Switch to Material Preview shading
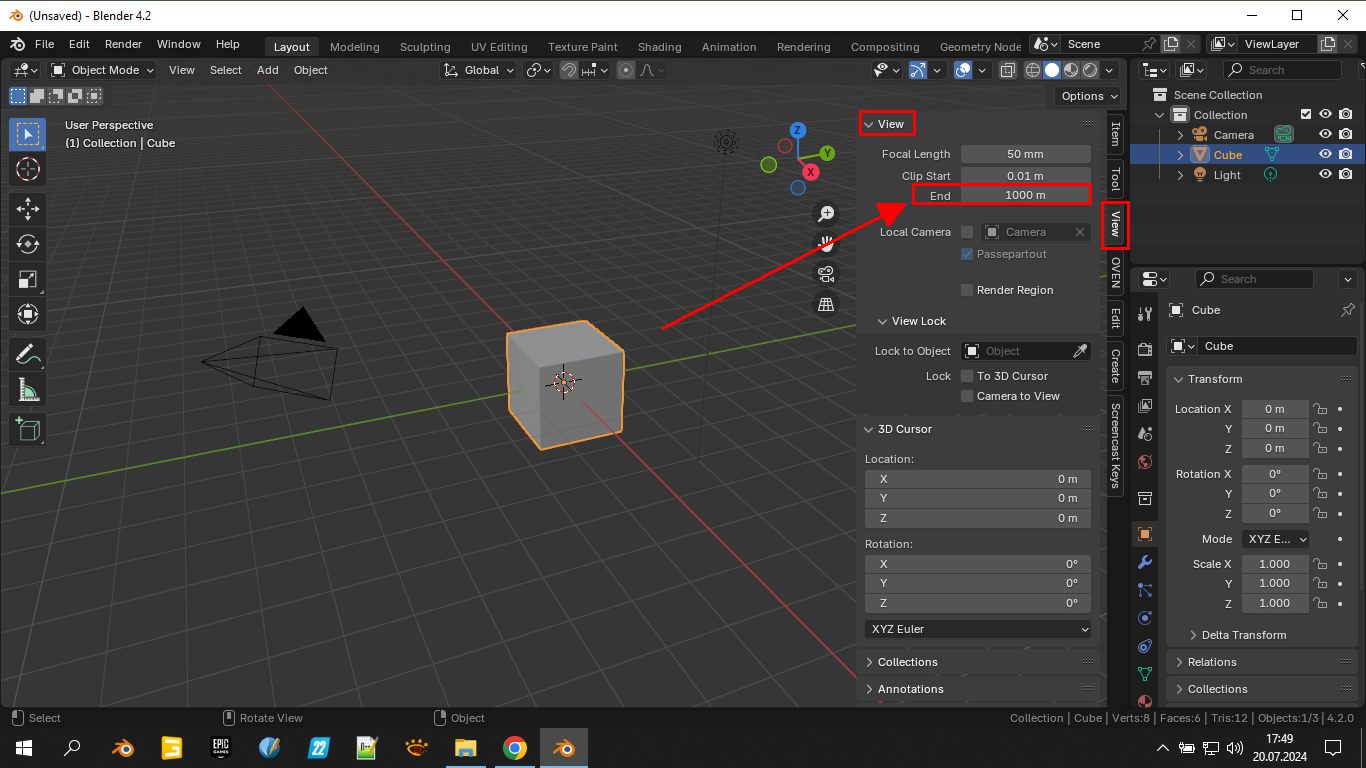This screenshot has width=1366, height=768. point(1071,70)
